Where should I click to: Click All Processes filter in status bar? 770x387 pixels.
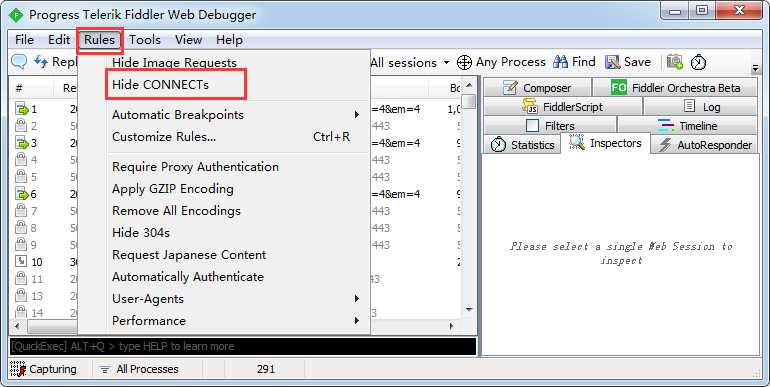click(x=139, y=369)
